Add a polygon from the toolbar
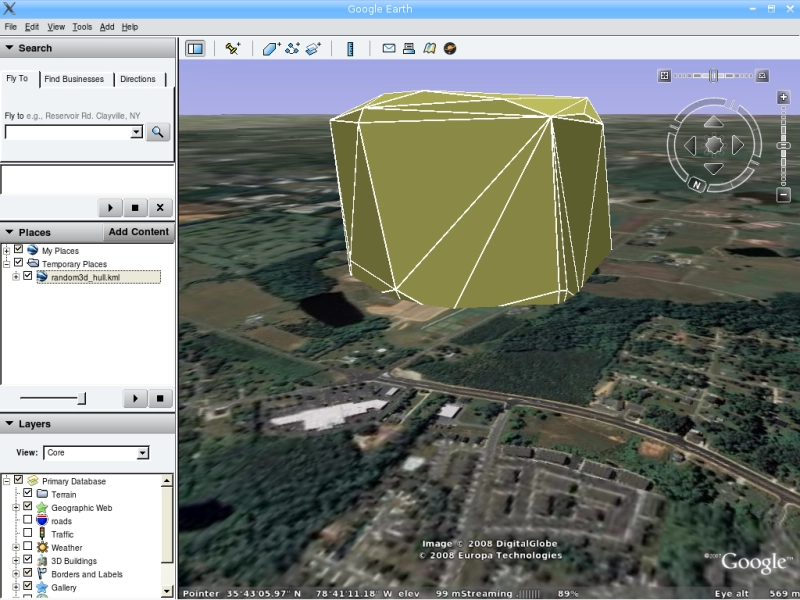 click(x=271, y=48)
